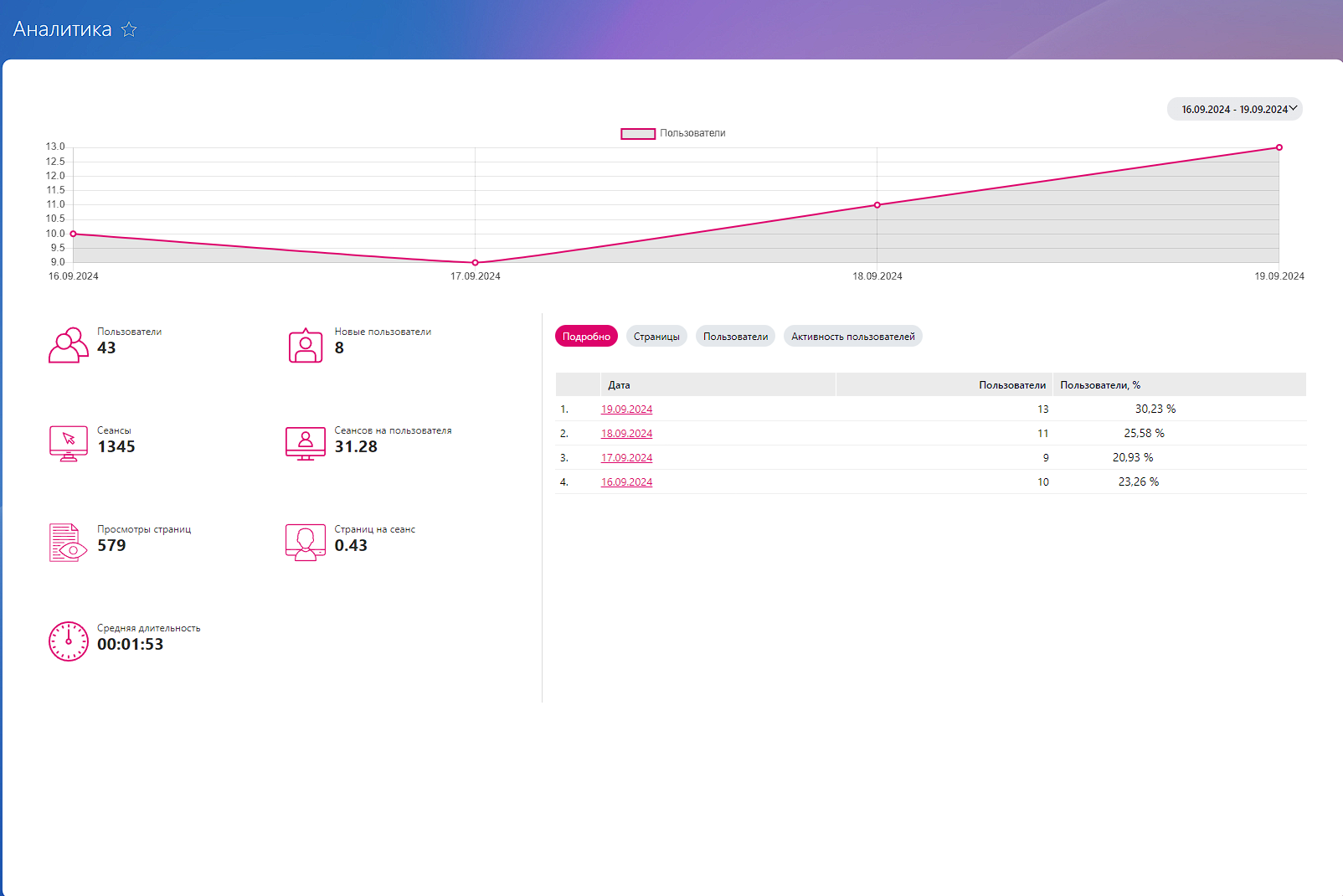Open the 19.09.2024 date link
The height and width of the screenshot is (896, 1343).
(x=626, y=409)
